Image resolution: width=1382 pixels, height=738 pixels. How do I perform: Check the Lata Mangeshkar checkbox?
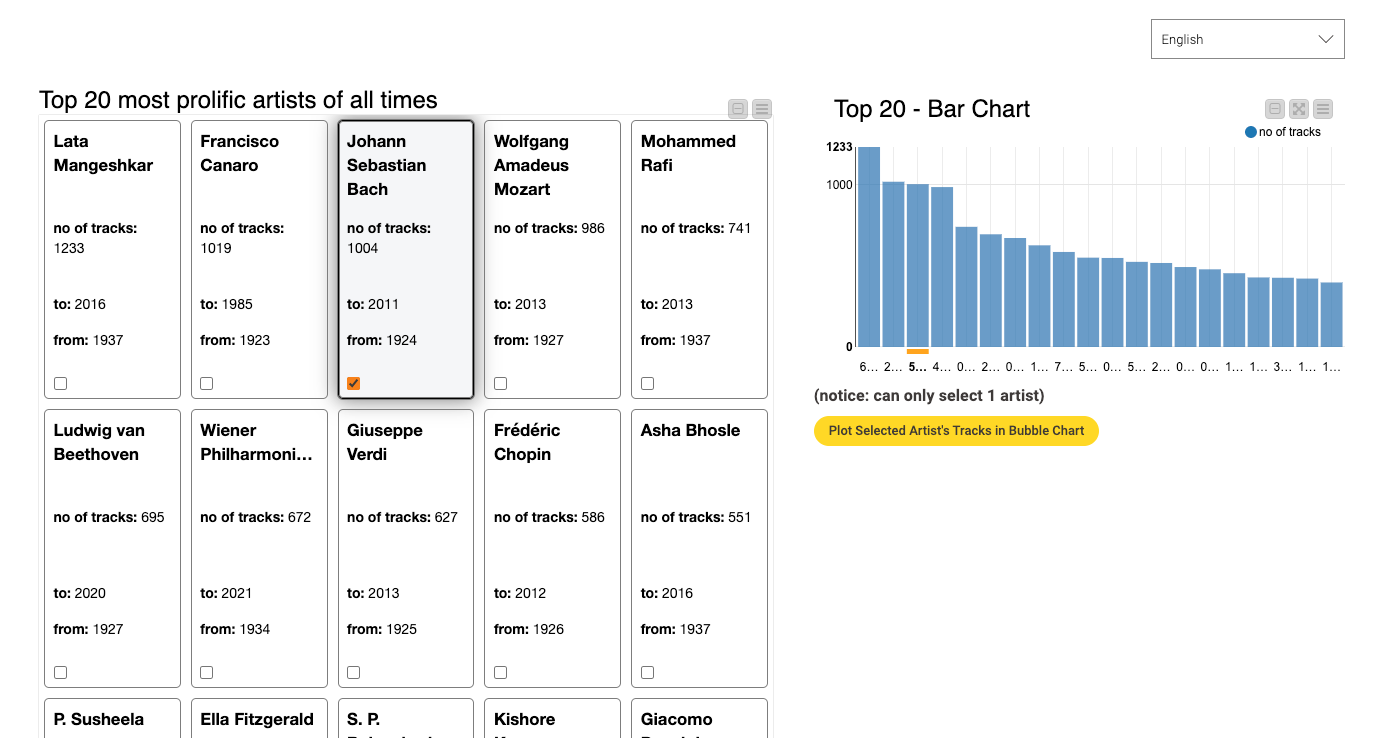[61, 383]
